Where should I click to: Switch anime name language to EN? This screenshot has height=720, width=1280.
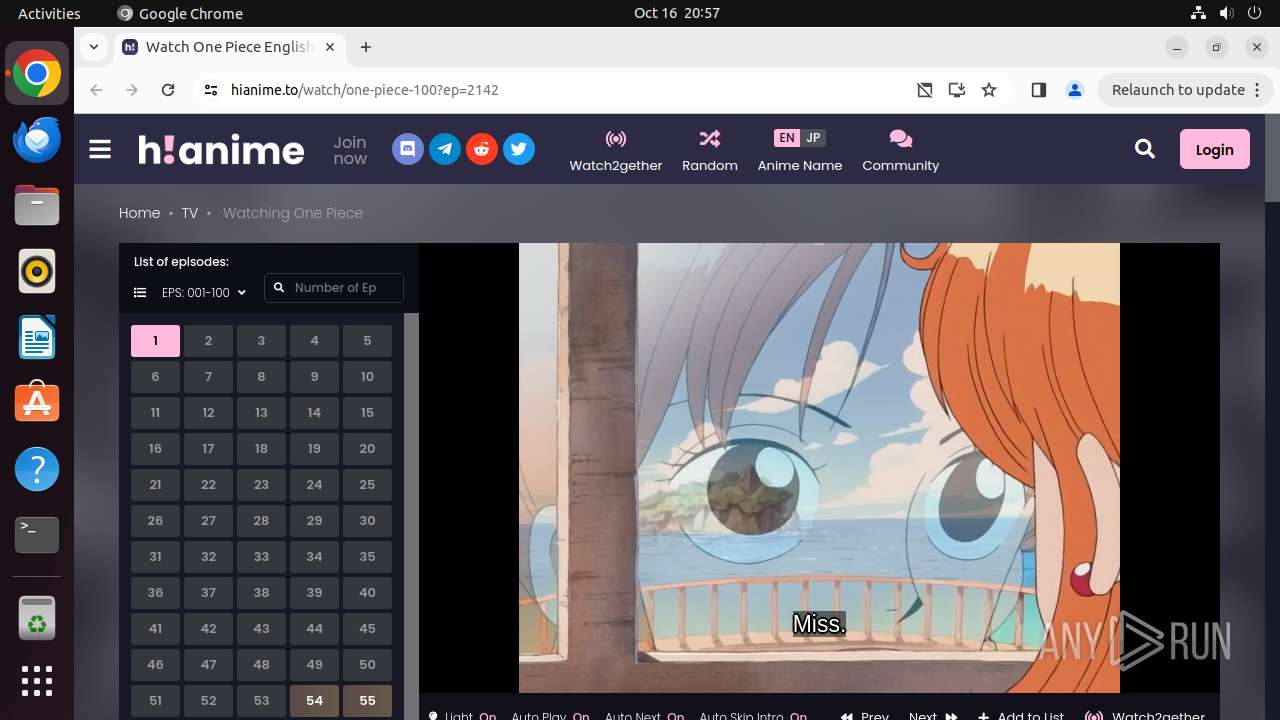(787, 138)
